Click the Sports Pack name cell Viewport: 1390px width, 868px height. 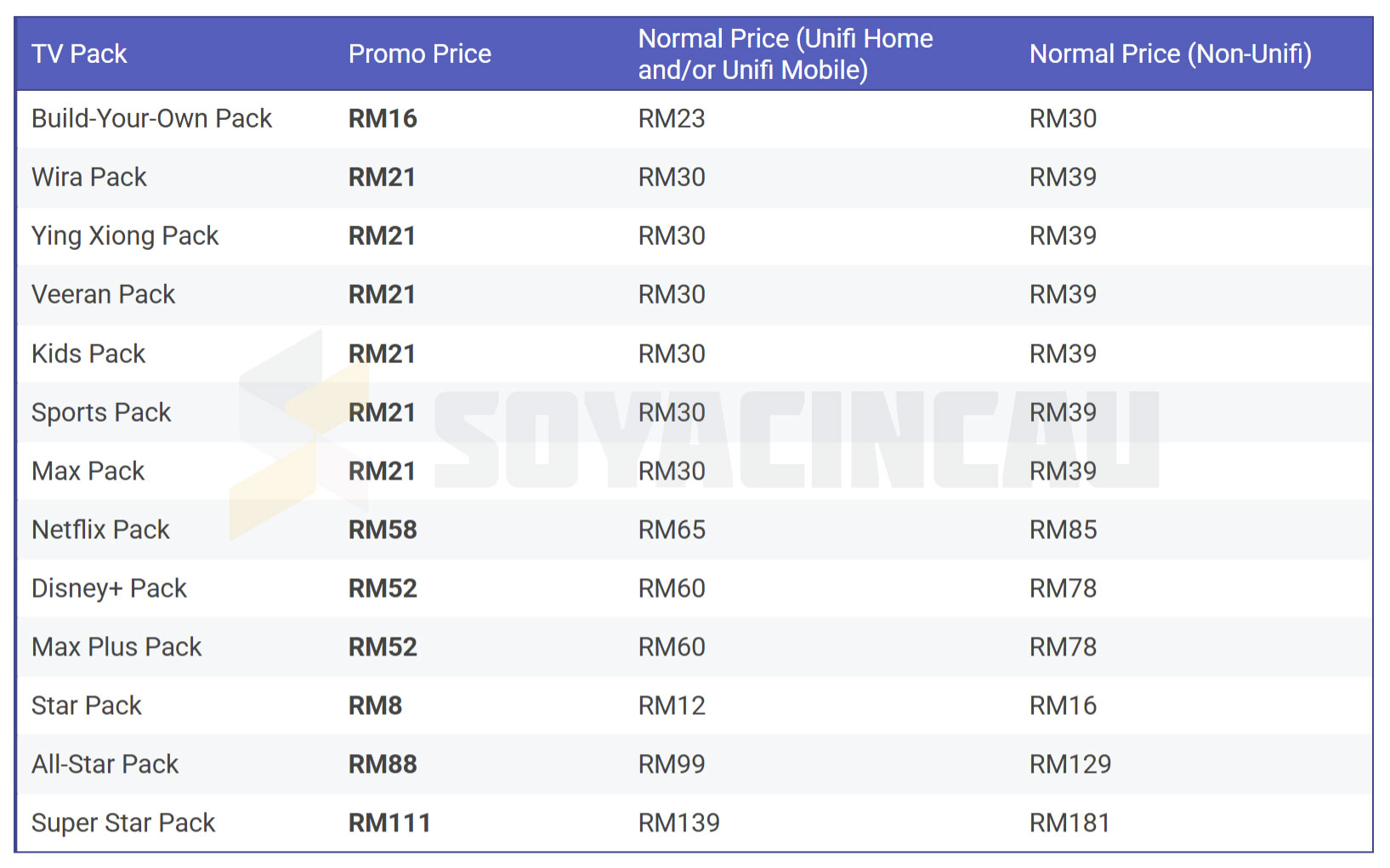click(101, 413)
